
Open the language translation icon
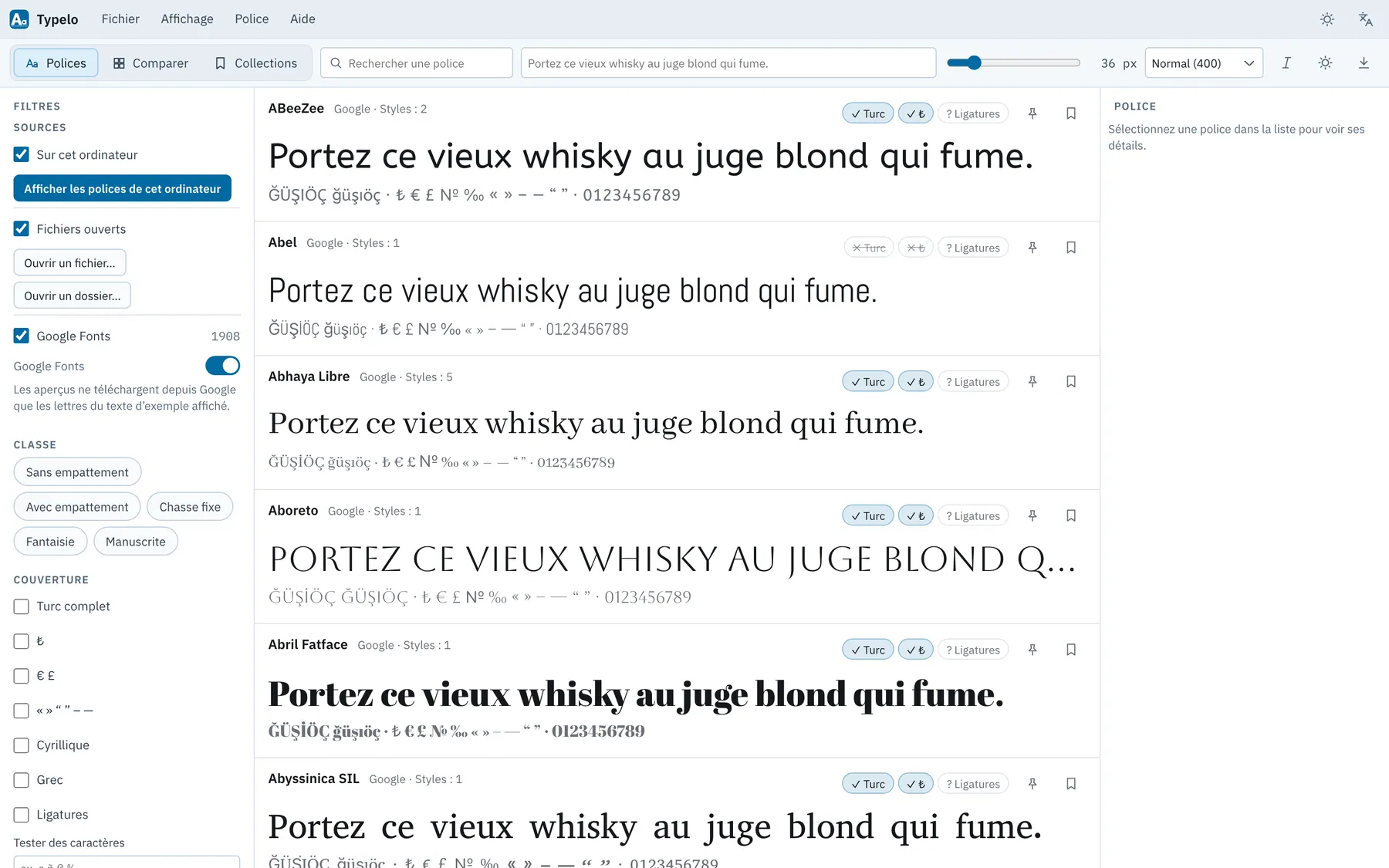[1365, 19]
